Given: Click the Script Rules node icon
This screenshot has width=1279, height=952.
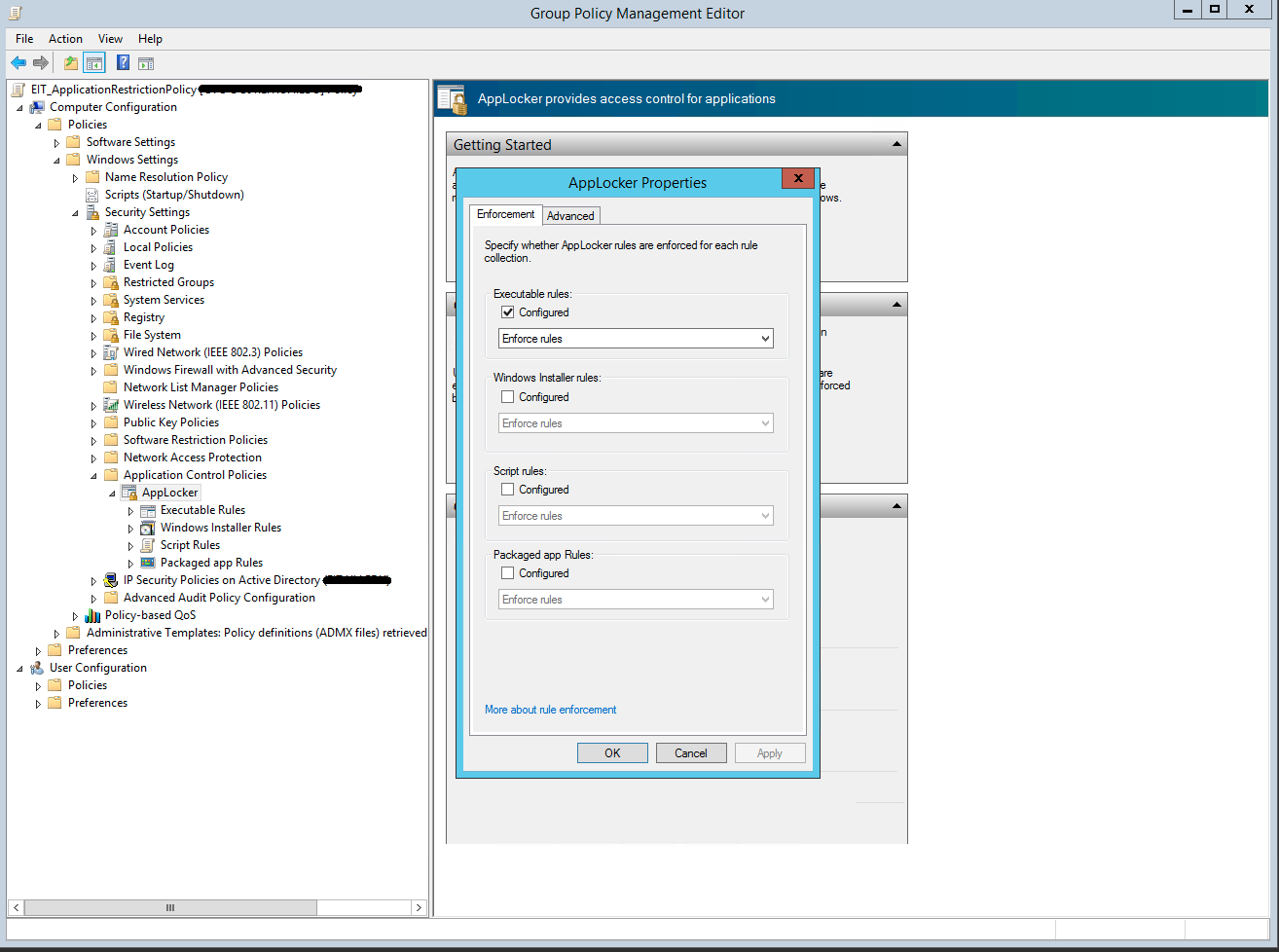Looking at the screenshot, I should pos(148,545).
